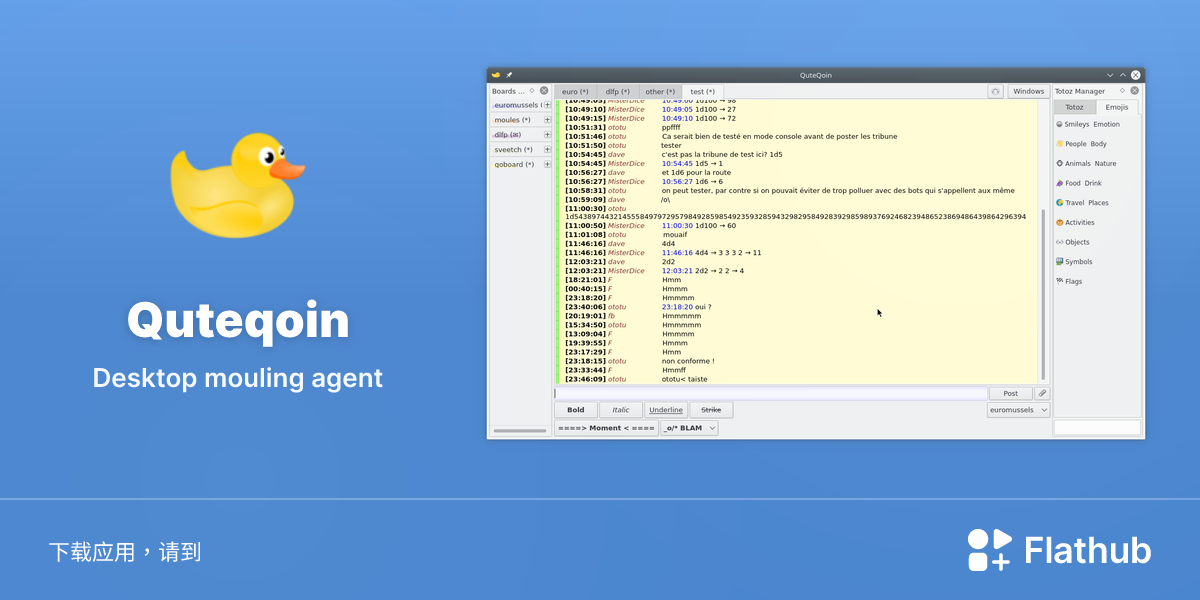This screenshot has height=600, width=1200.
Task: Open Travel Places emoji category
Action: (1082, 203)
